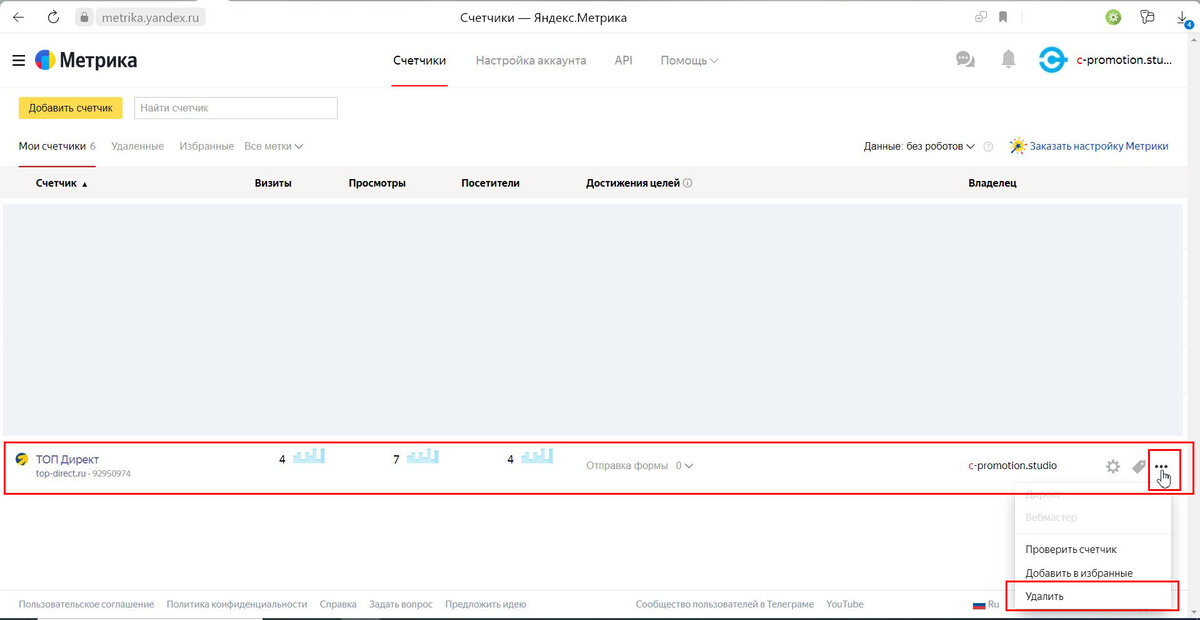Click the ТОП Директ favicon

pyautogui.click(x=23, y=460)
